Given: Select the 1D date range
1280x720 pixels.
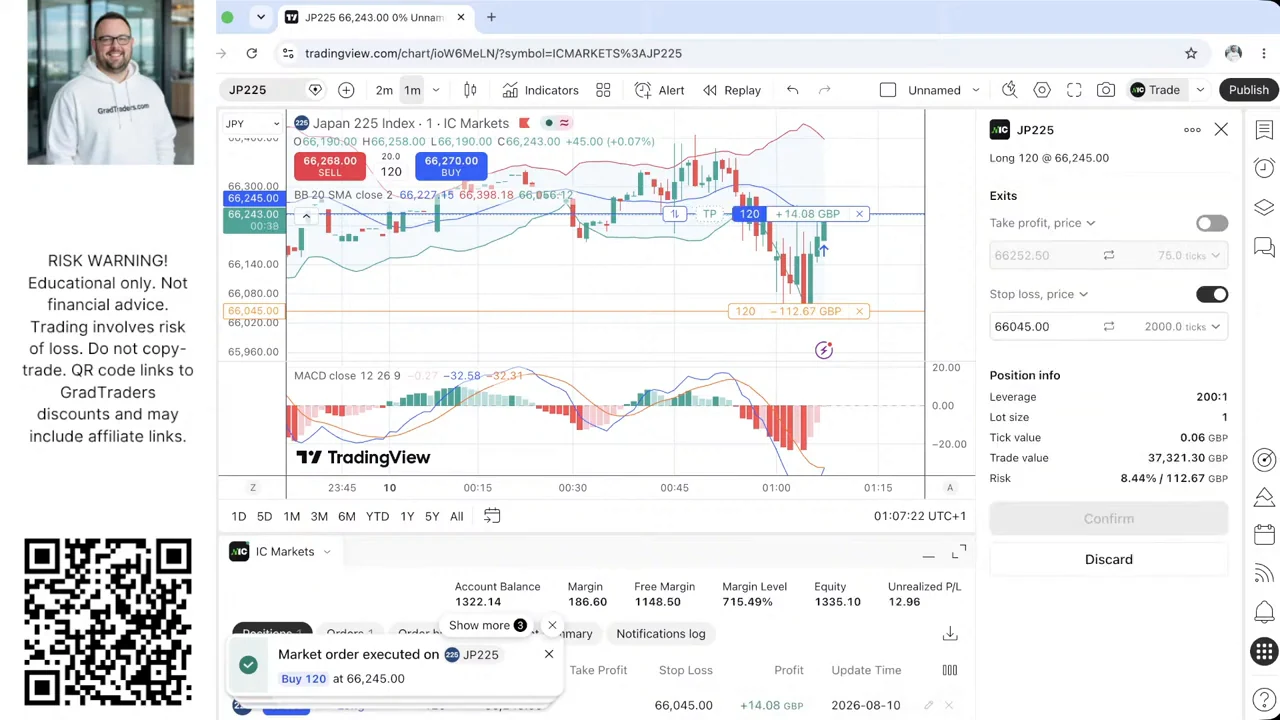Looking at the screenshot, I should tap(238, 516).
